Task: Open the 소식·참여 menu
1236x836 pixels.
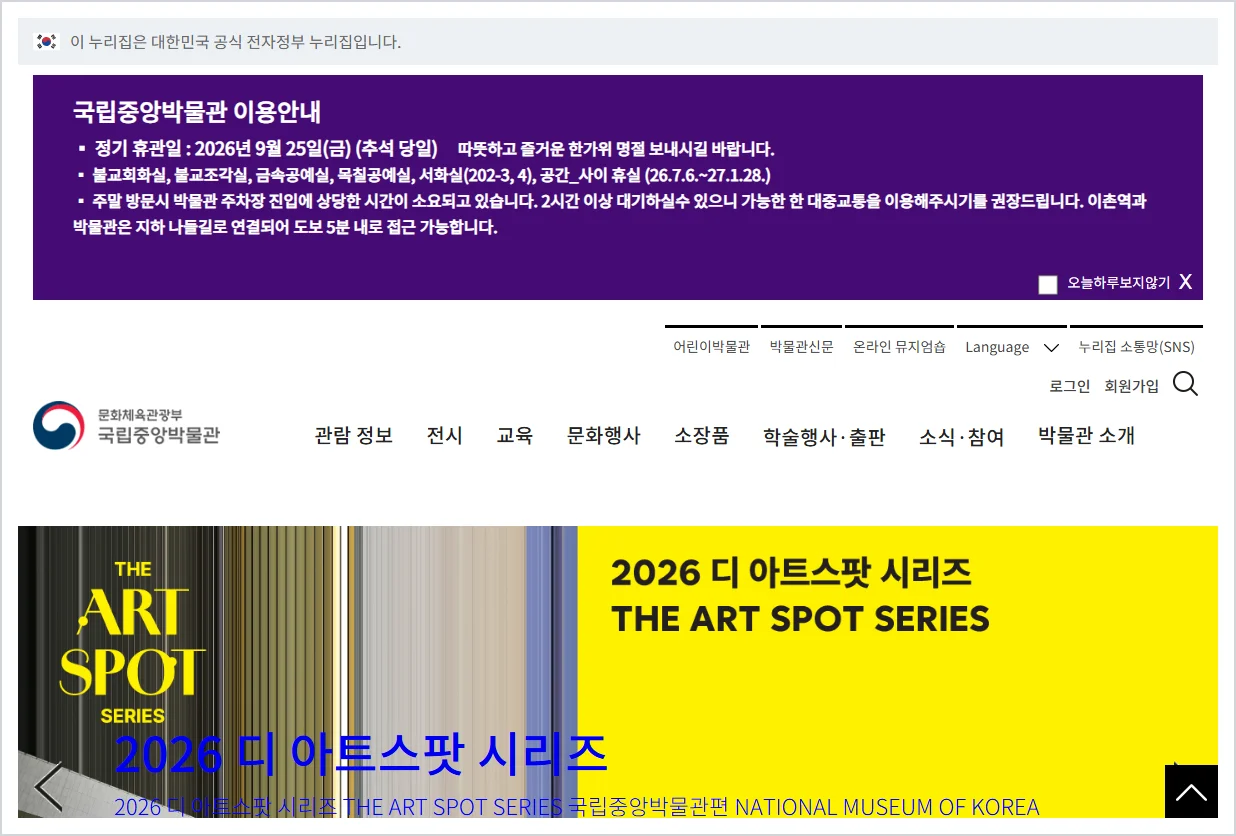Action: [961, 437]
